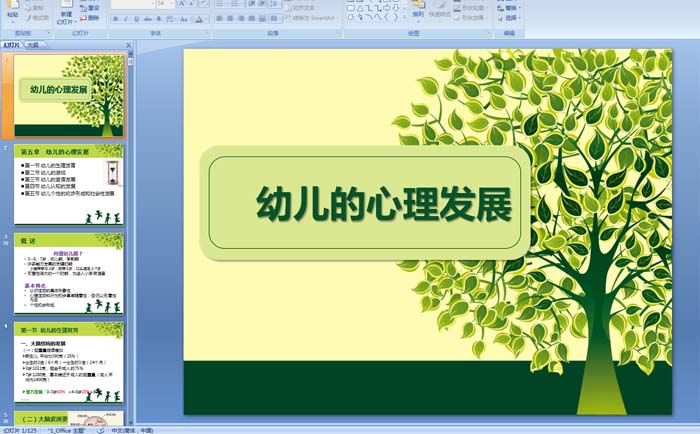The height and width of the screenshot is (434, 700).
Task: Select slide 4 thumbnail 第一节
Action: point(69,363)
